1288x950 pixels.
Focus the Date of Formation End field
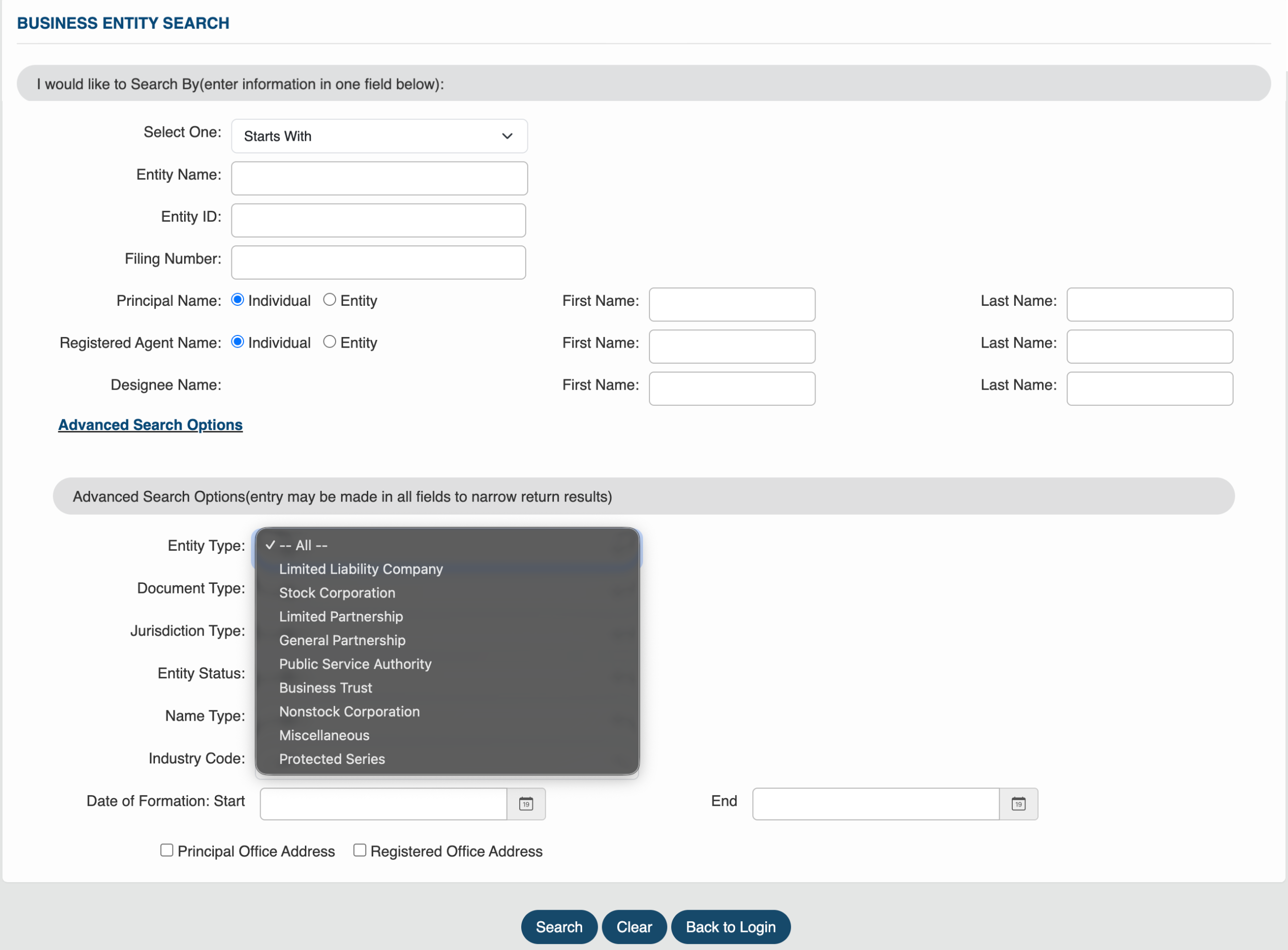coord(876,804)
